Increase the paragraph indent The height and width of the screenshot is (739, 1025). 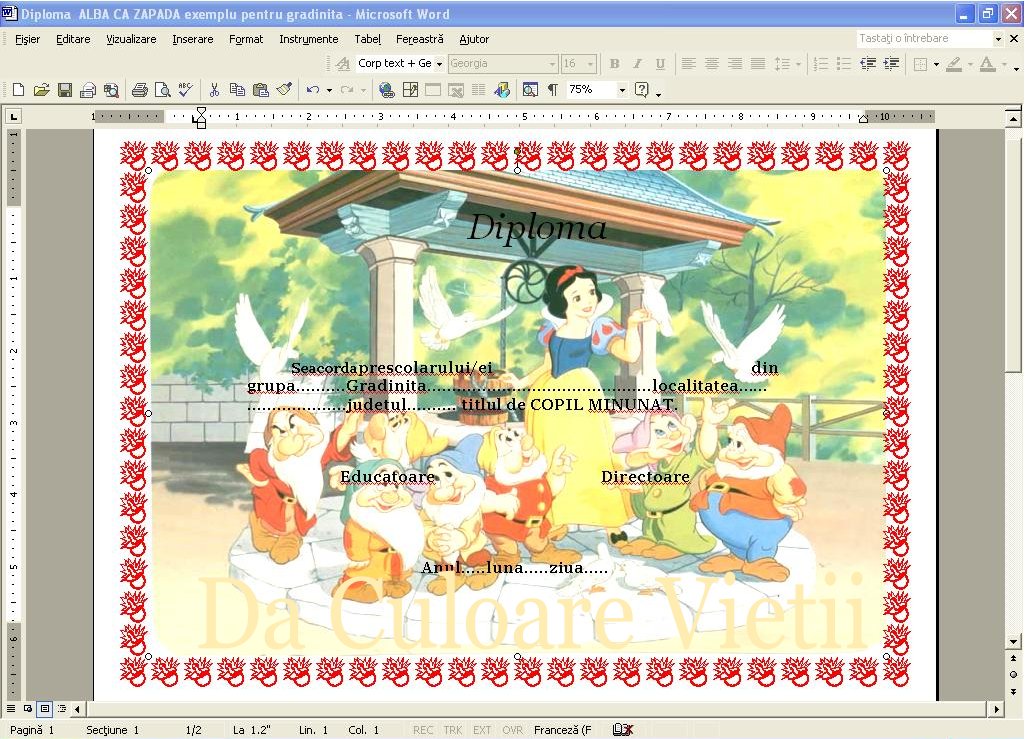tap(891, 63)
